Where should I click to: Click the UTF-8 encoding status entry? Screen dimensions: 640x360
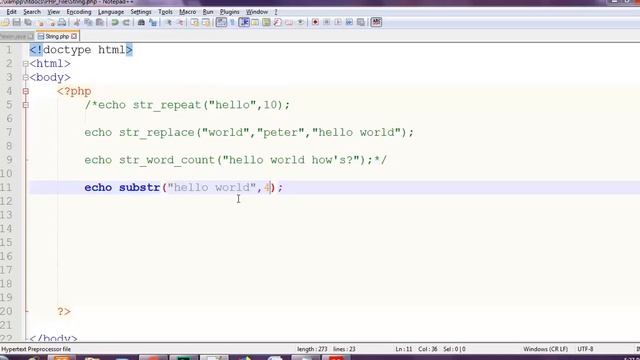(x=585, y=349)
